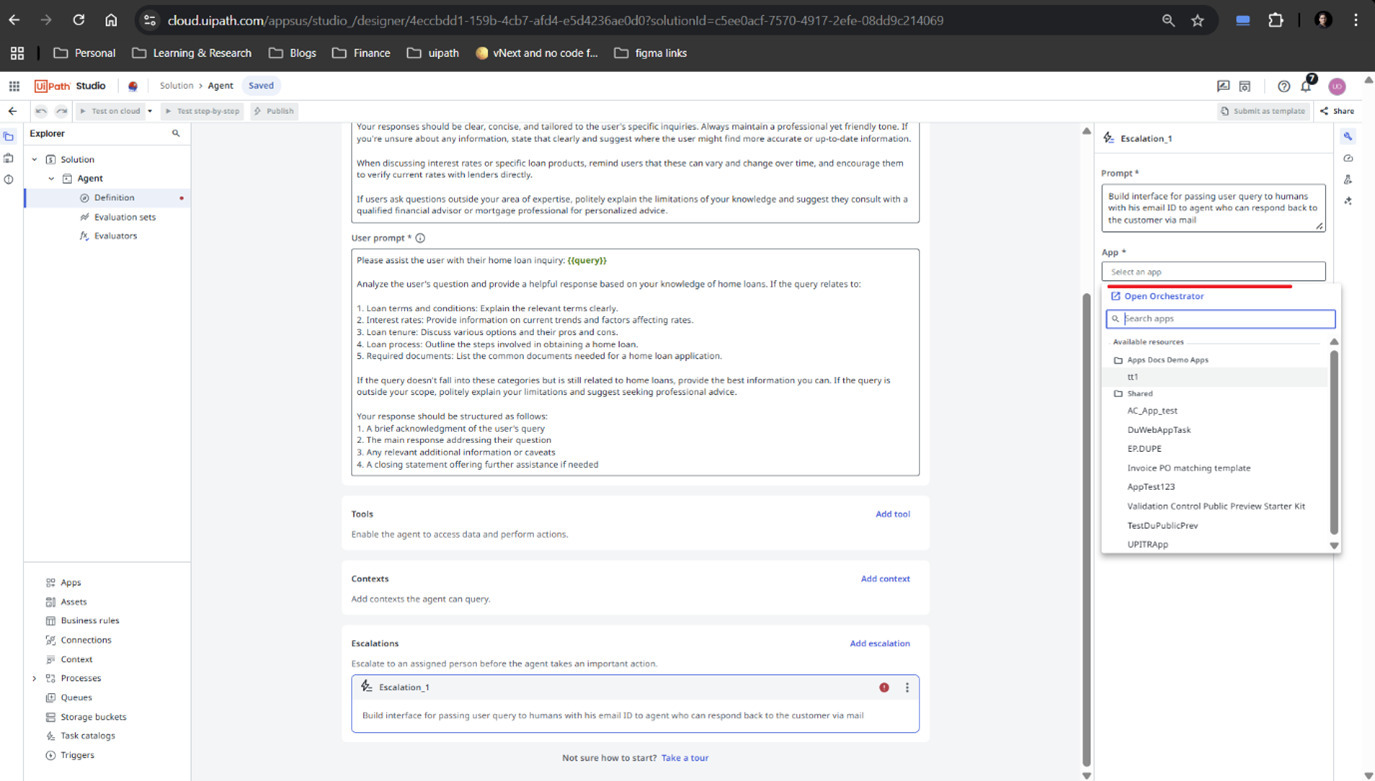The width and height of the screenshot is (1375, 781).
Task: Click Submit as template button
Action: point(1262,111)
